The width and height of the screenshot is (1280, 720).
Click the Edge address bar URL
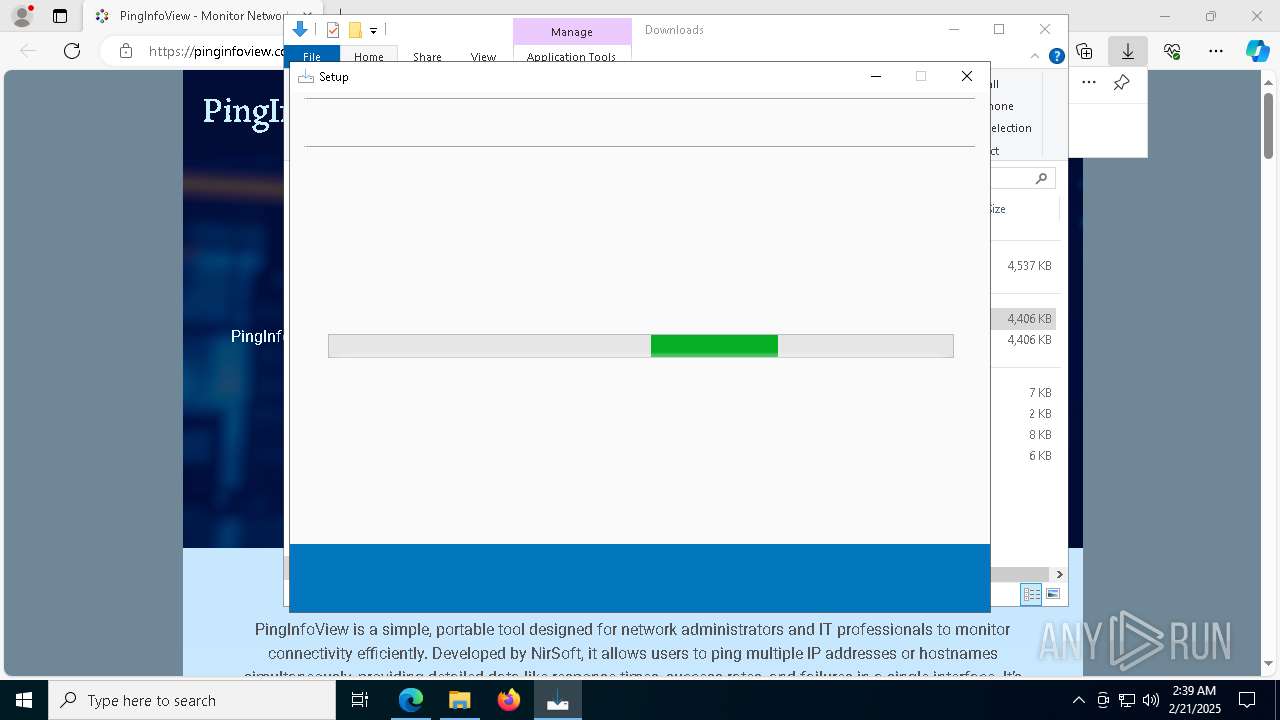(x=216, y=51)
